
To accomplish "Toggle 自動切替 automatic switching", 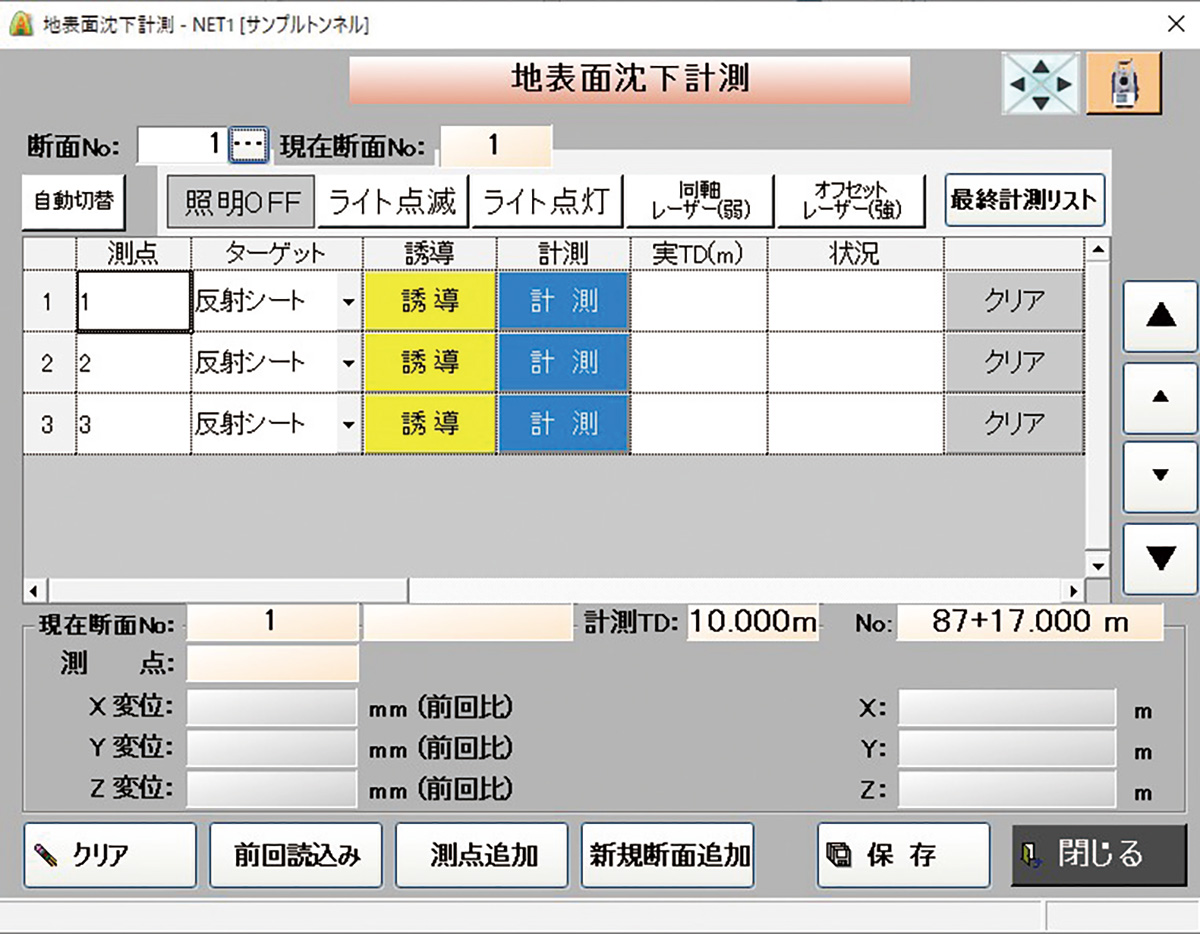I will pyautogui.click(x=72, y=200).
